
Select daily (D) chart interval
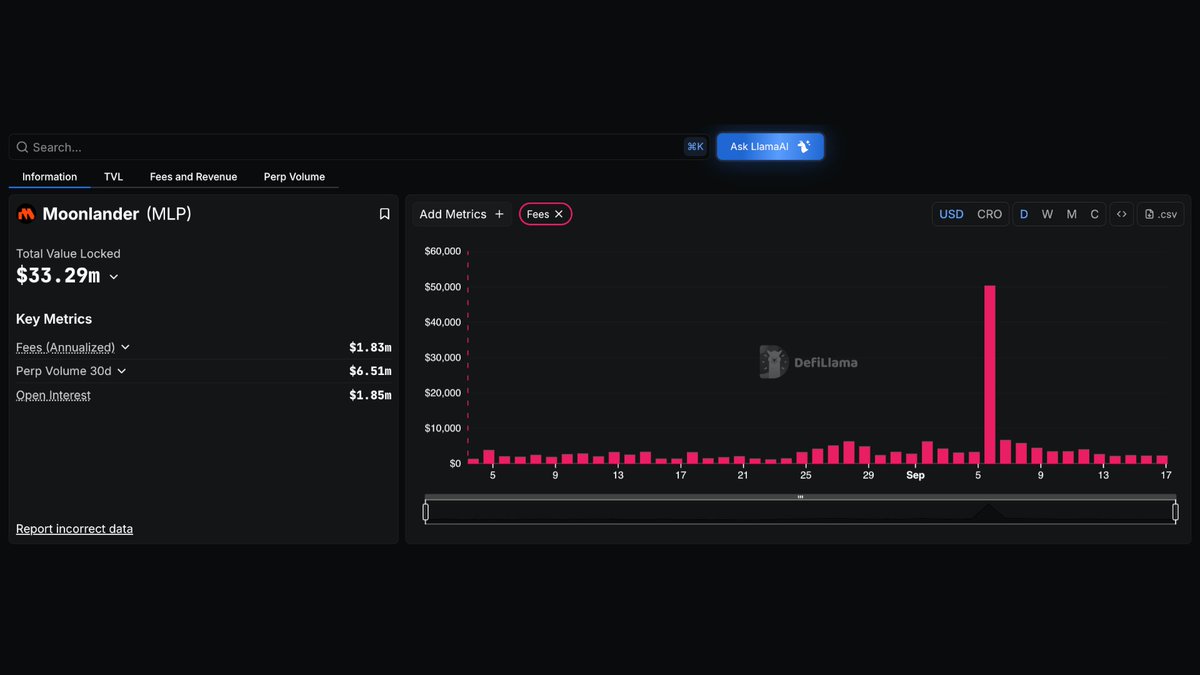1023,214
